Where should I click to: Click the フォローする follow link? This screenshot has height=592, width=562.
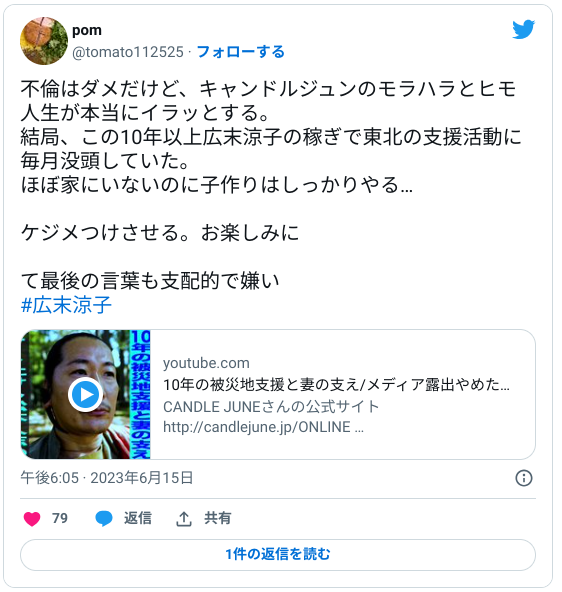pyautogui.click(x=241, y=52)
